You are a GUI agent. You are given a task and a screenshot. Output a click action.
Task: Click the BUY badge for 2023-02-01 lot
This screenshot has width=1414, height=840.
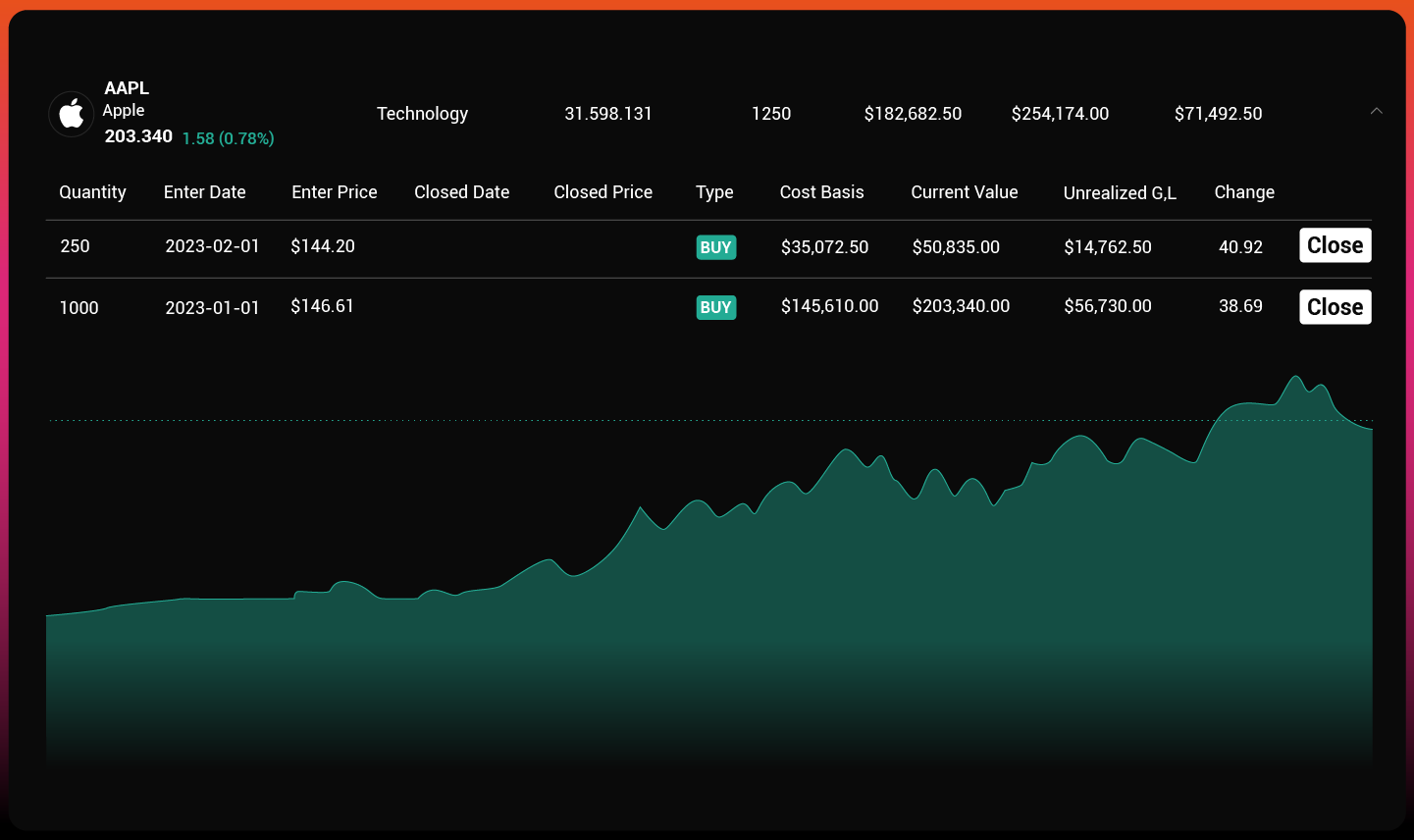(x=715, y=247)
